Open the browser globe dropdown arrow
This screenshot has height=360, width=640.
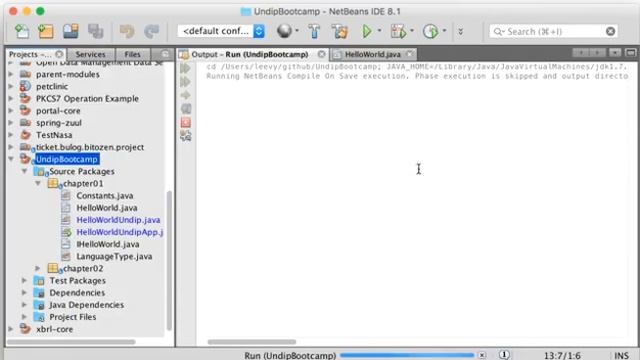pyautogui.click(x=297, y=31)
